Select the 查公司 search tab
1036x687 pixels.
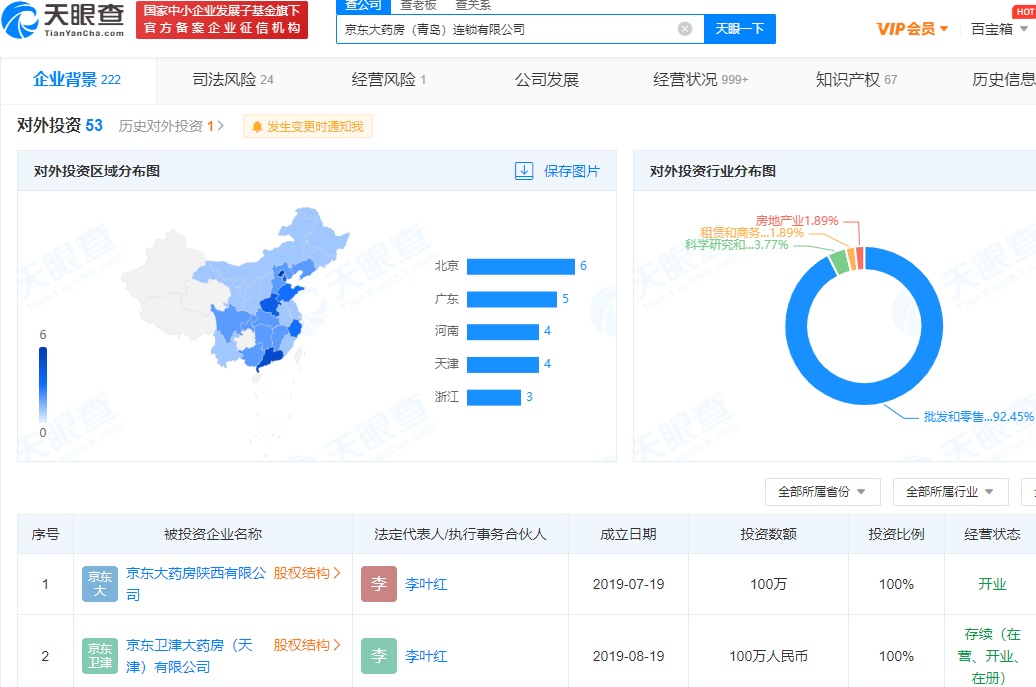coord(363,6)
